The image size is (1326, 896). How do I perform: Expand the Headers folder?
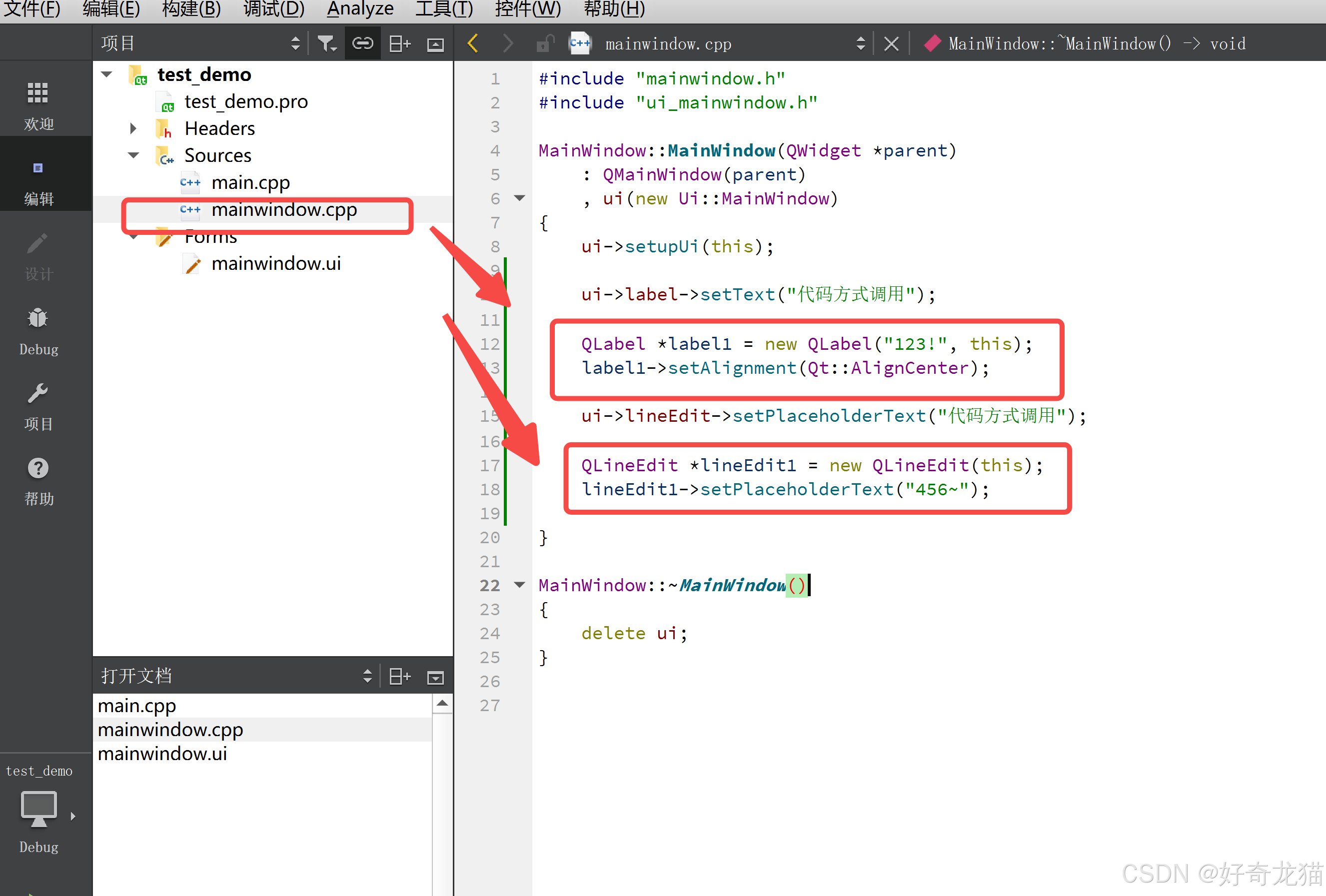point(133,128)
